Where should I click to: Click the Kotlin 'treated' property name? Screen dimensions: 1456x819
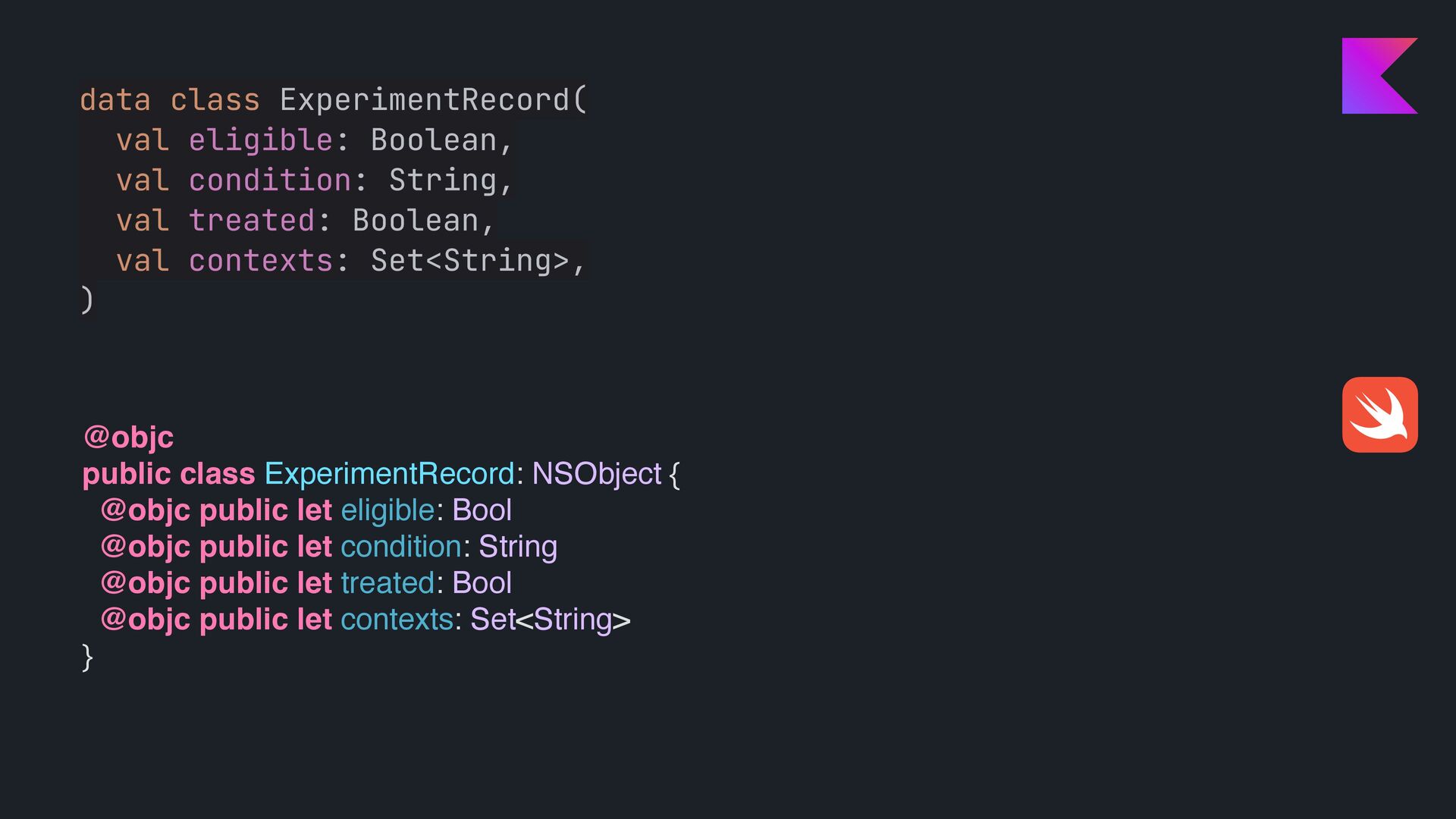point(251,221)
